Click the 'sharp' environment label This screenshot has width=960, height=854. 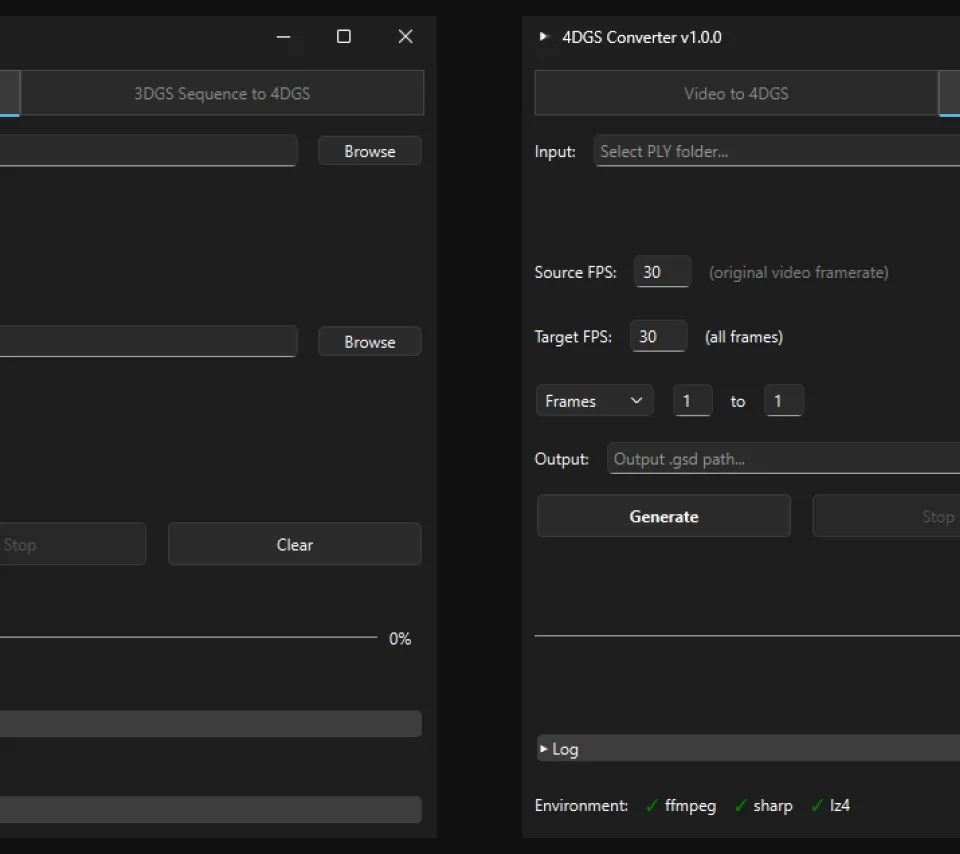773,806
